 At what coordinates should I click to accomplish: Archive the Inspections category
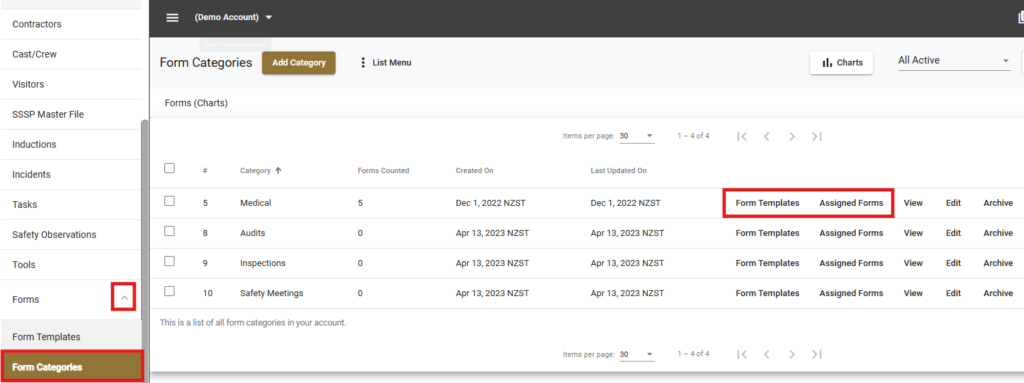[998, 263]
